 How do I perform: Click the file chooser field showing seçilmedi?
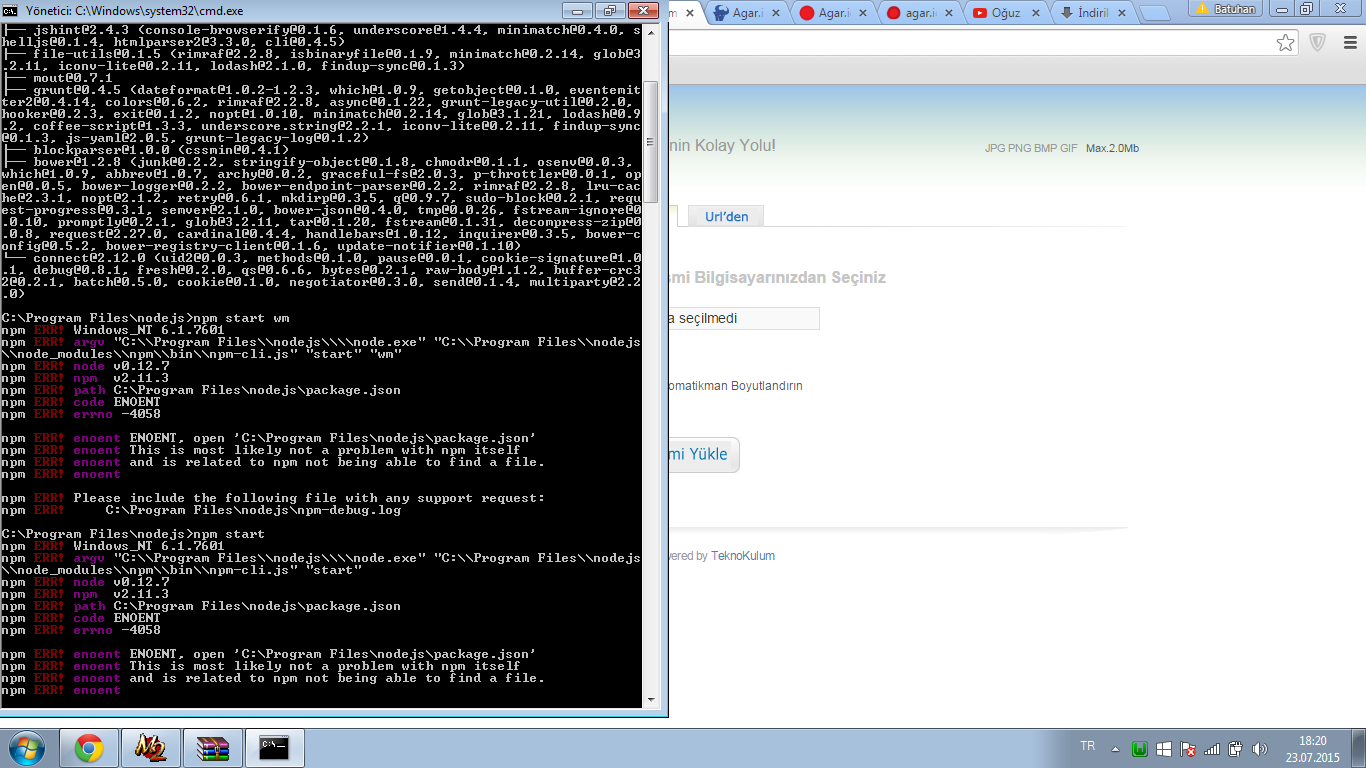743,318
